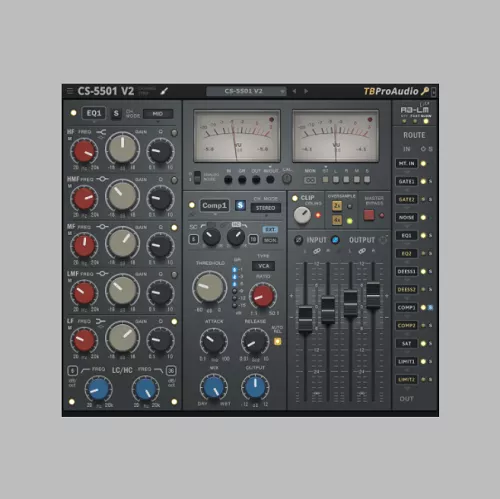Select the HF band shelf shape icon
The width and height of the screenshot is (500, 499).
point(101,132)
